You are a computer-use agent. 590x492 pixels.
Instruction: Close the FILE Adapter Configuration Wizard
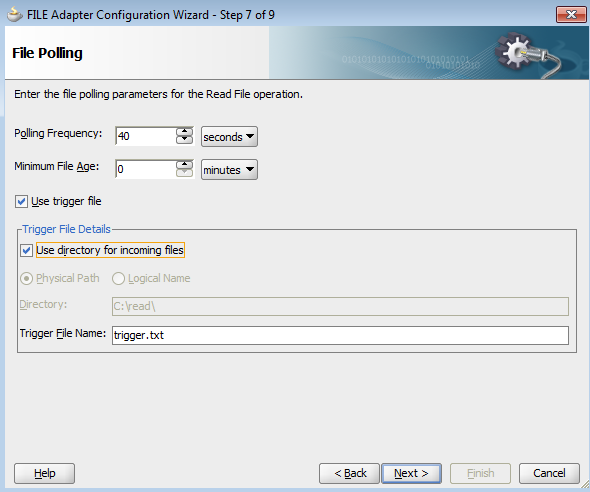(x=571, y=15)
